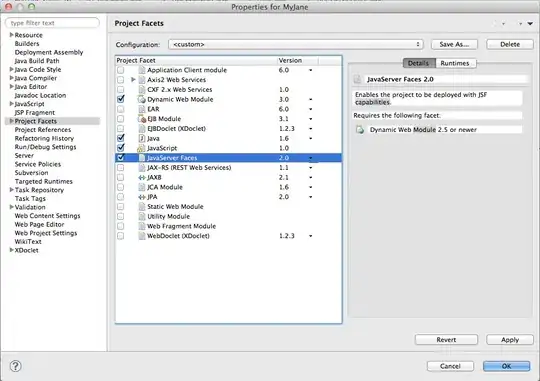The image size is (540, 381).
Task: Click the Project Facet column header
Action: pos(196,60)
